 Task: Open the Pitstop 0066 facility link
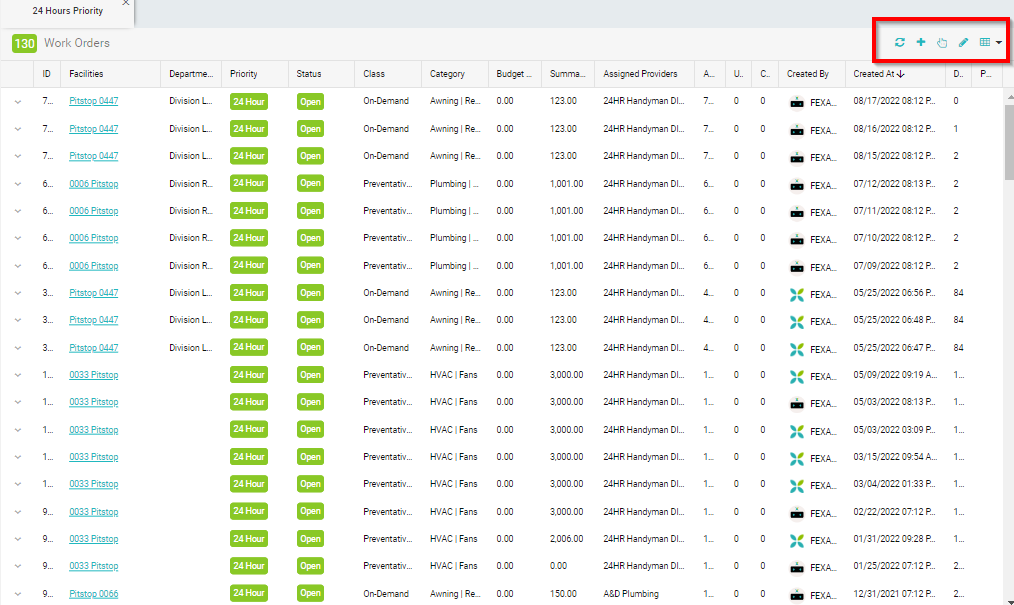click(93, 594)
